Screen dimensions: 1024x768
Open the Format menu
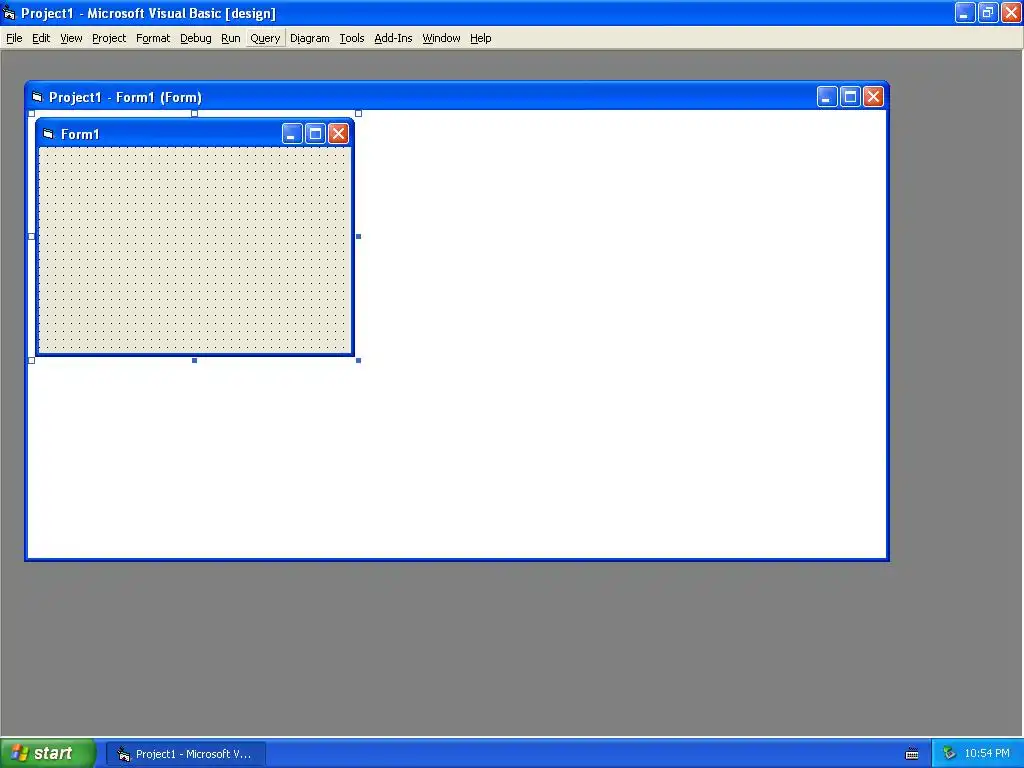click(153, 39)
